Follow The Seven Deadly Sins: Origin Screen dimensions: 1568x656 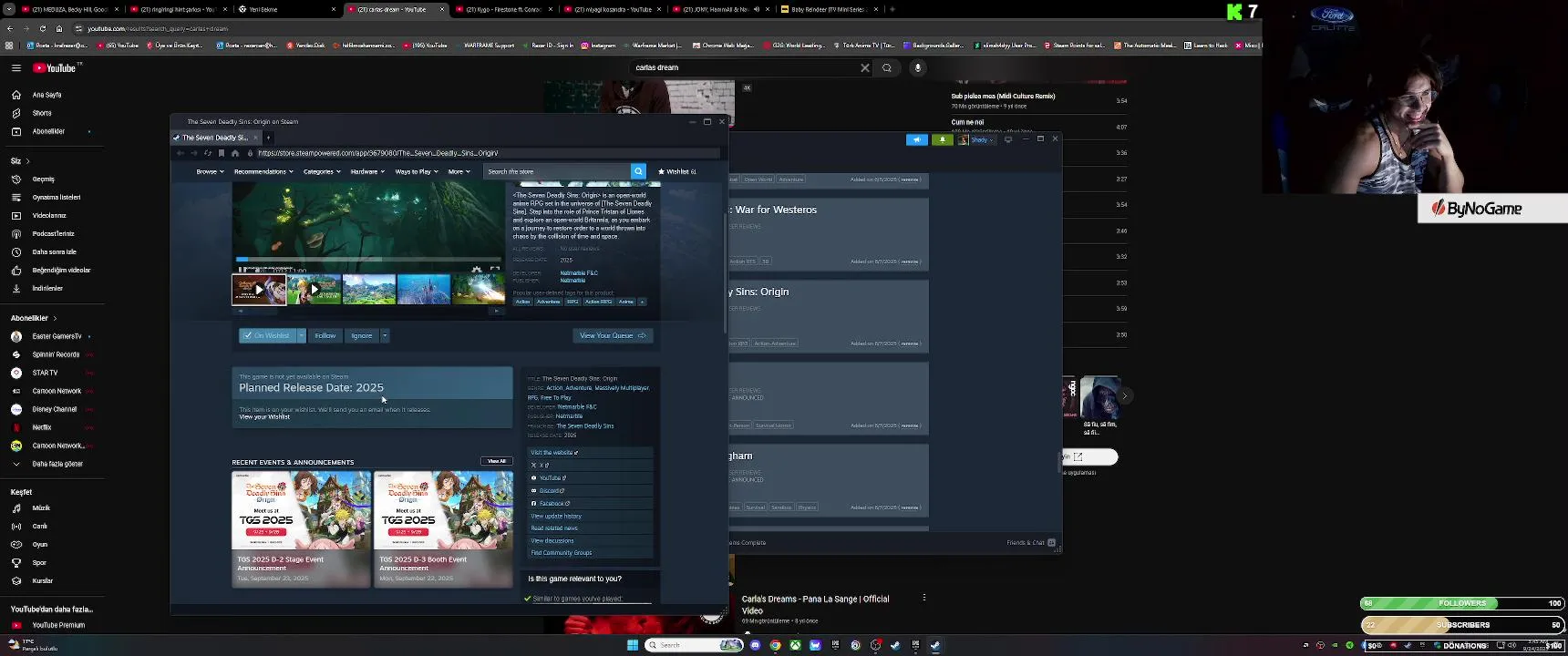[325, 335]
